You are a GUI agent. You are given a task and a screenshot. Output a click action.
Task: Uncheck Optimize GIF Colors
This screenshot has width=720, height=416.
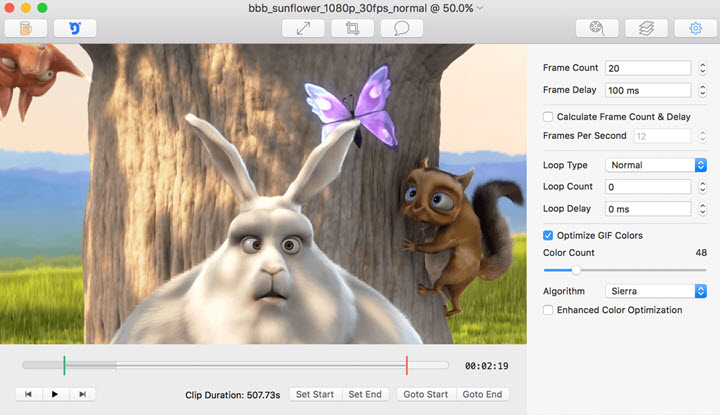click(x=548, y=236)
